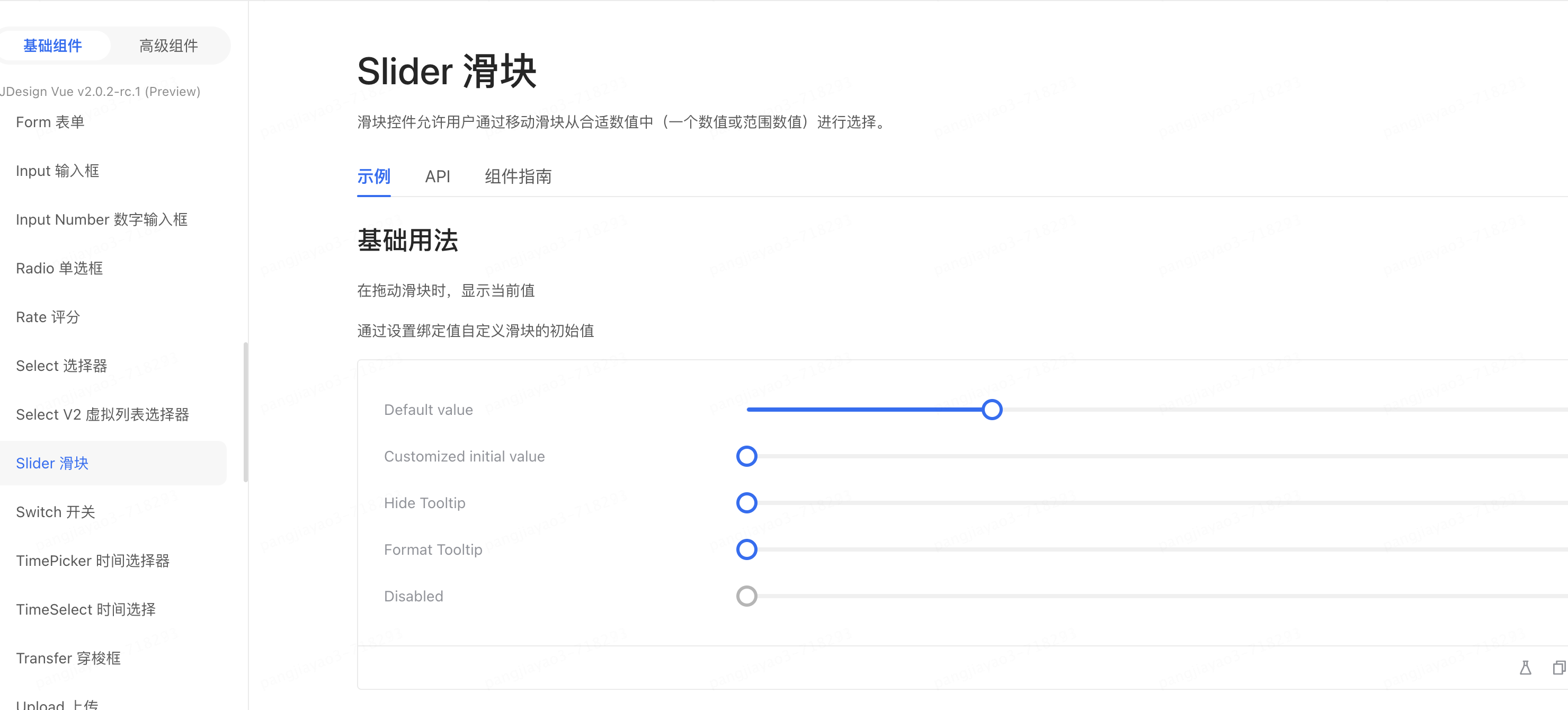The image size is (1568, 710).
Task: Open Select V2 虚拟列表选择器 page
Action: (x=102, y=415)
